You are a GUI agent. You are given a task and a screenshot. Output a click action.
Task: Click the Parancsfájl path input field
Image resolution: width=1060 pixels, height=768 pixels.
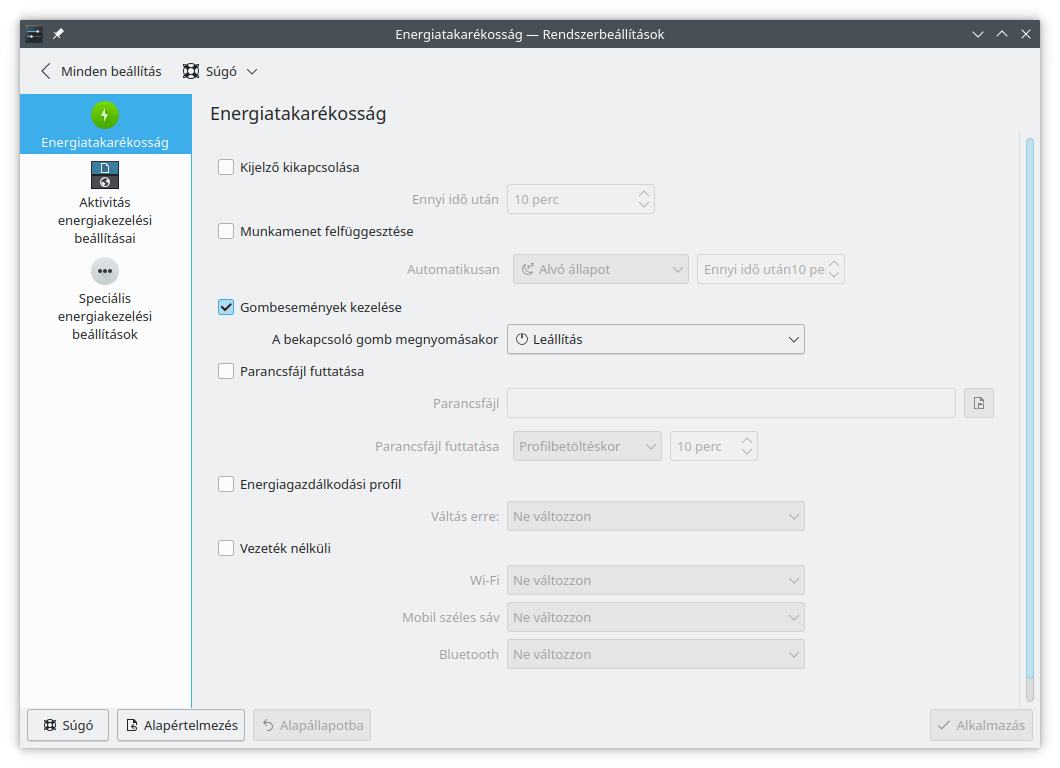tap(731, 403)
